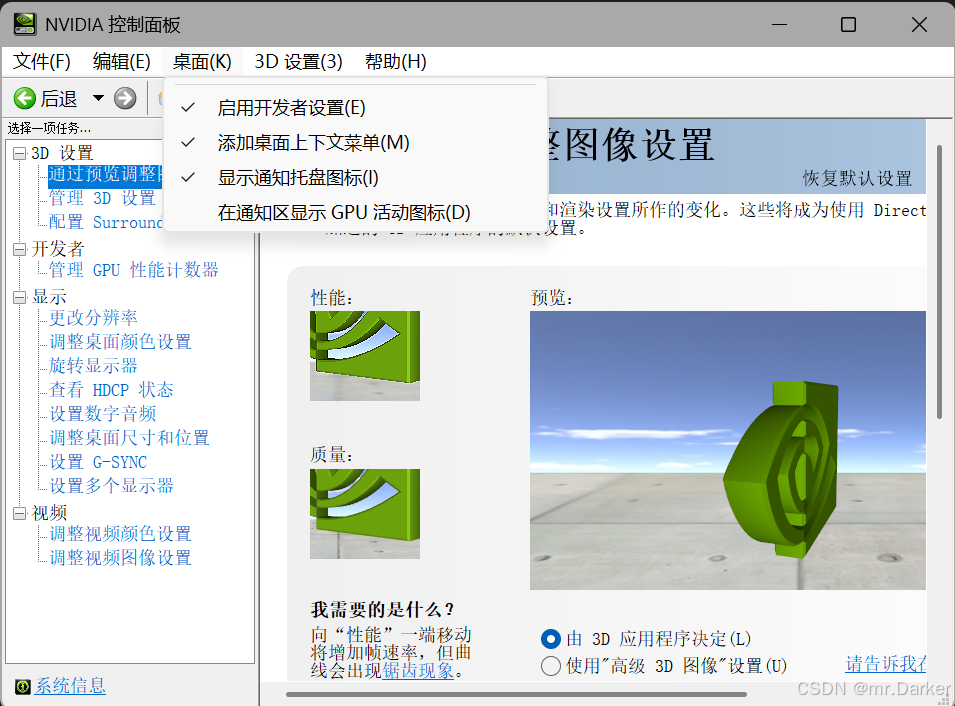Open the 帮助(H) menu
Viewport: 955px width, 706px height.
click(395, 62)
